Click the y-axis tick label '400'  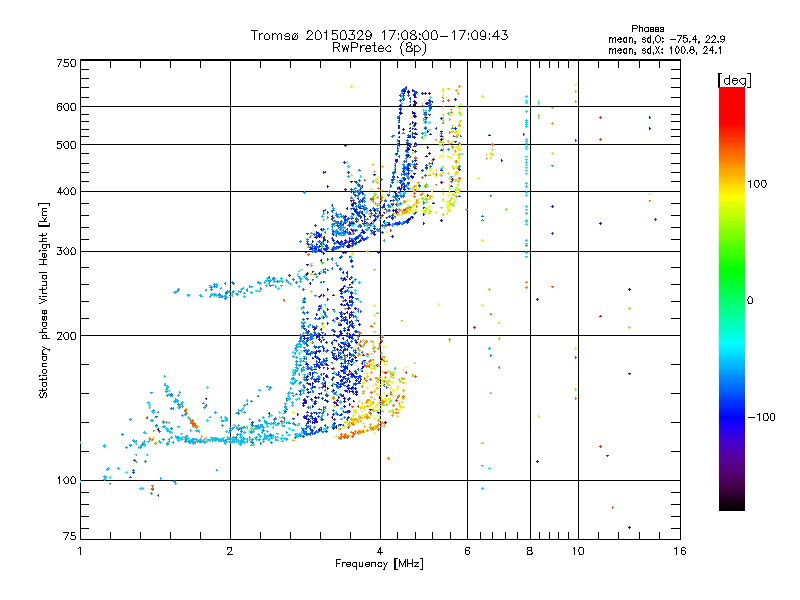[x=66, y=192]
